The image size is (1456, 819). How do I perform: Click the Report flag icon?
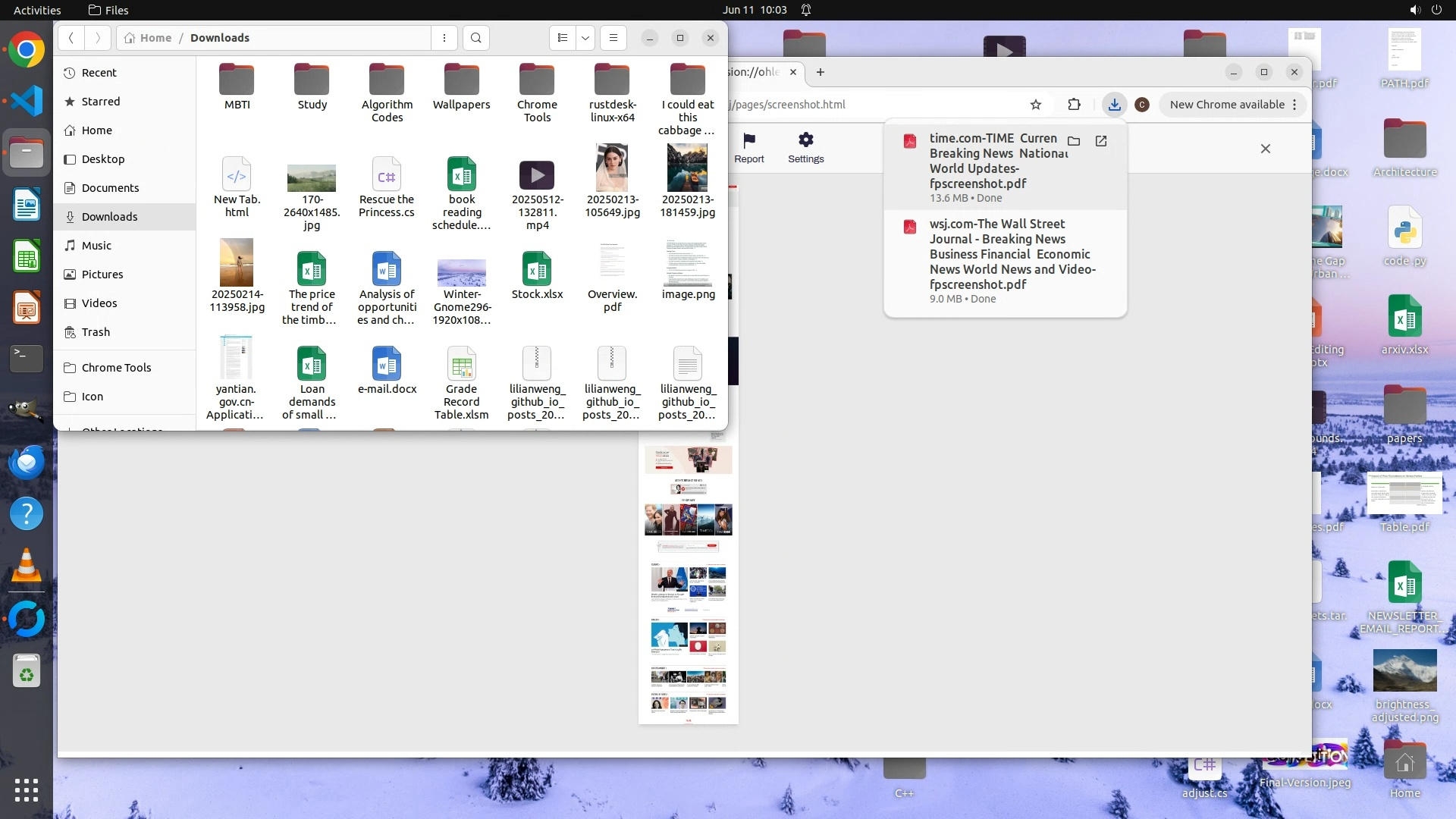[x=748, y=146]
